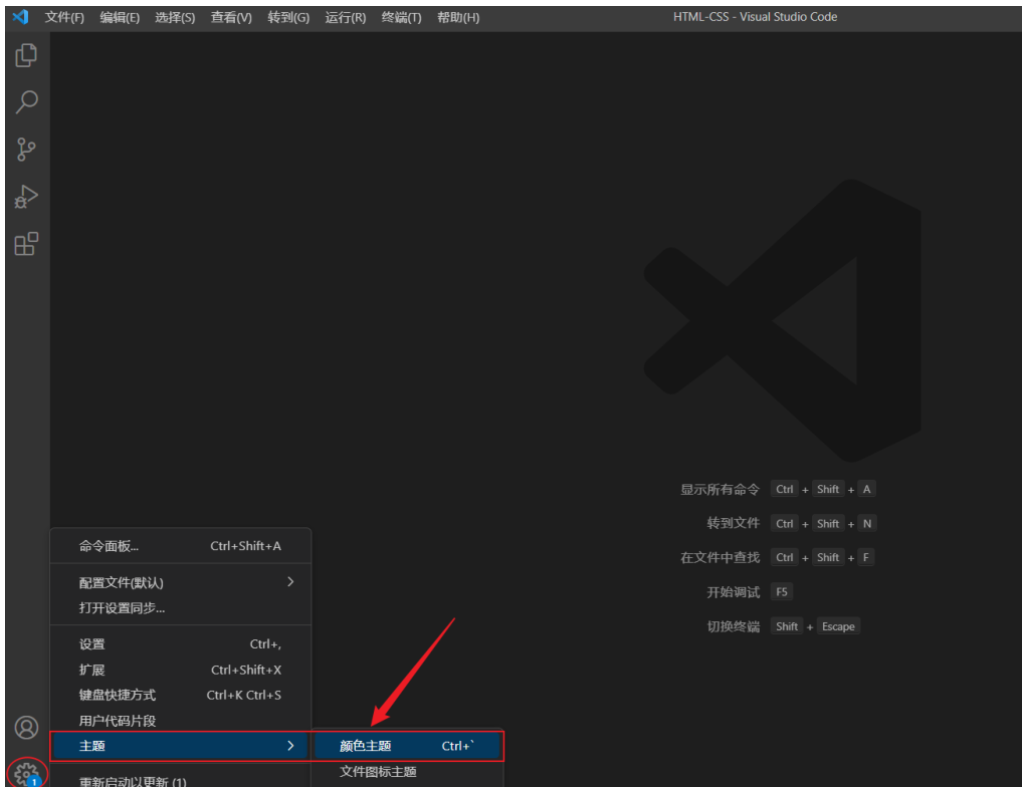The height and width of the screenshot is (790, 1027).
Task: Click the Ctrl+K Ctrl+S shortcut text
Action: pos(244,695)
